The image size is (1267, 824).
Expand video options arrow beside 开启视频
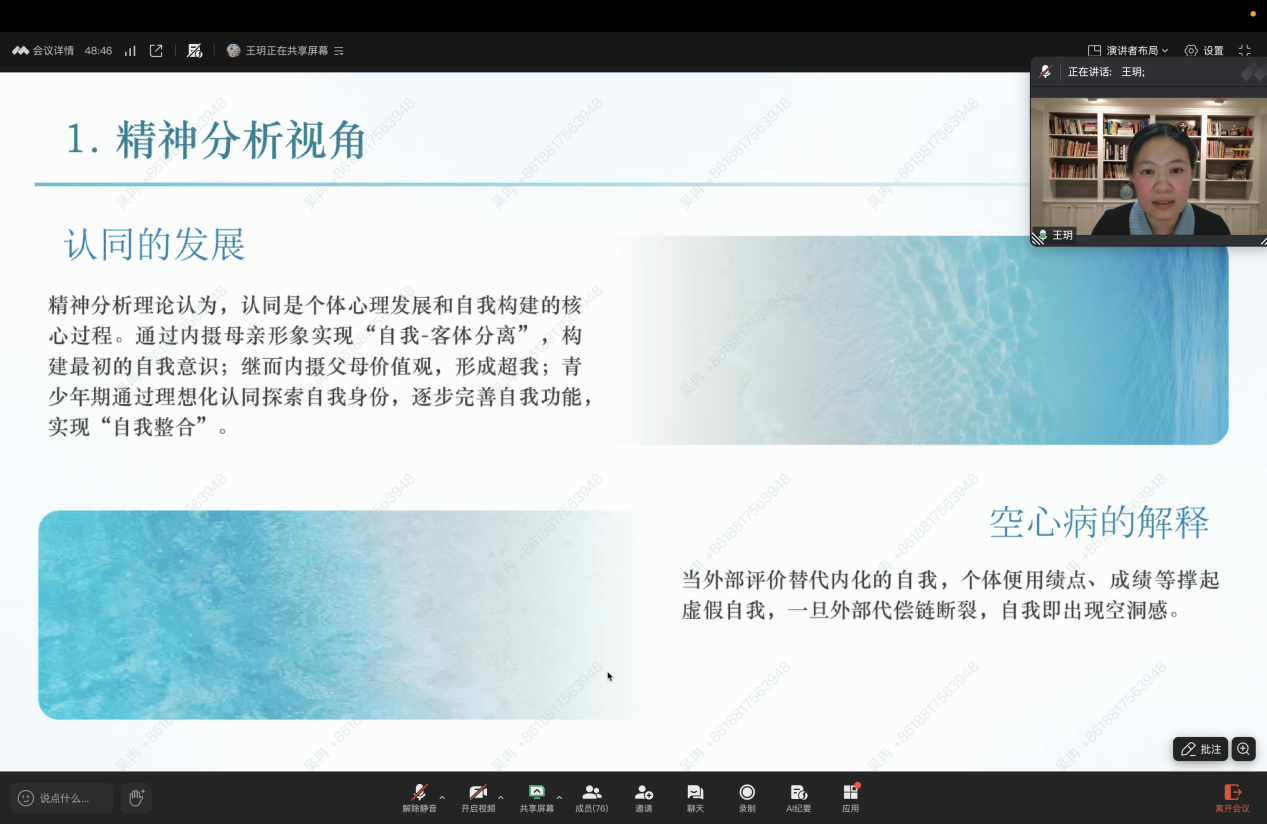[501, 797]
